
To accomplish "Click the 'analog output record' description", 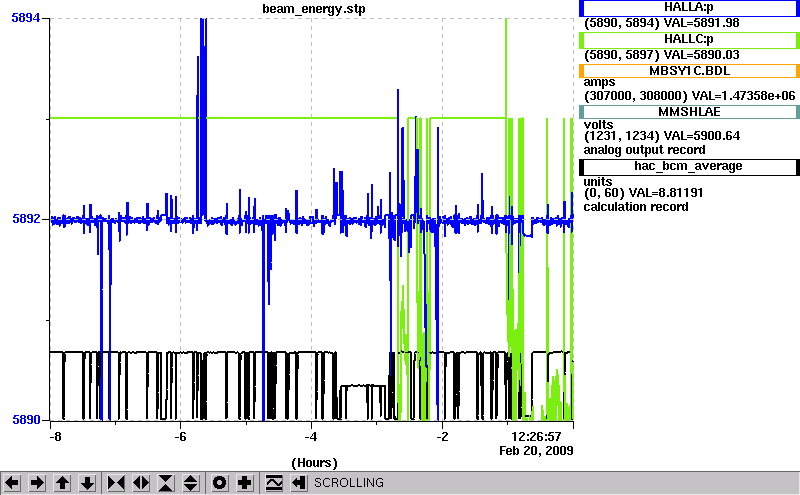I will pos(644,150).
